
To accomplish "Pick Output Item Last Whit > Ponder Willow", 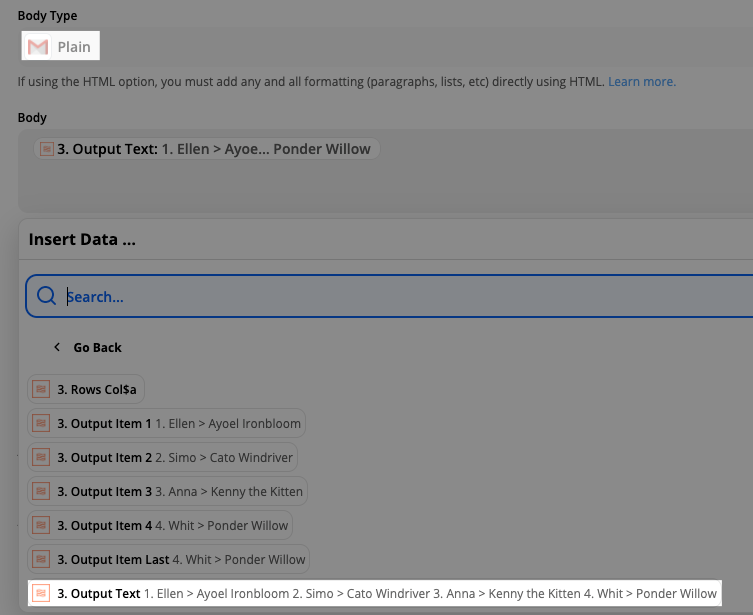I will pyautogui.click(x=169, y=559).
